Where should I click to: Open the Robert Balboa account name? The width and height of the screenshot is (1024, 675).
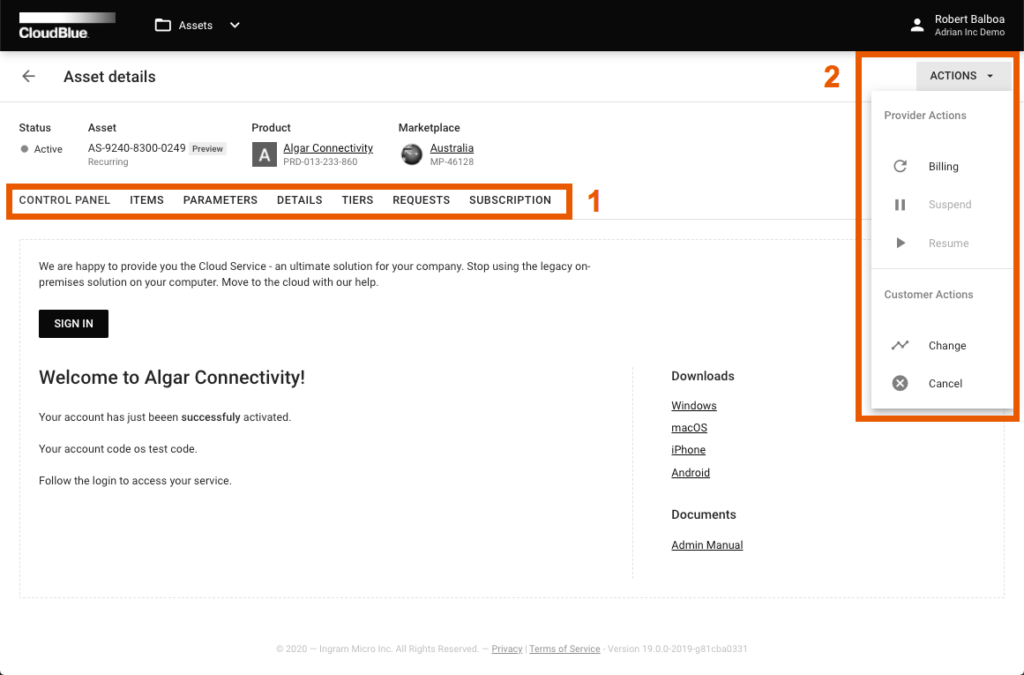click(x=969, y=19)
